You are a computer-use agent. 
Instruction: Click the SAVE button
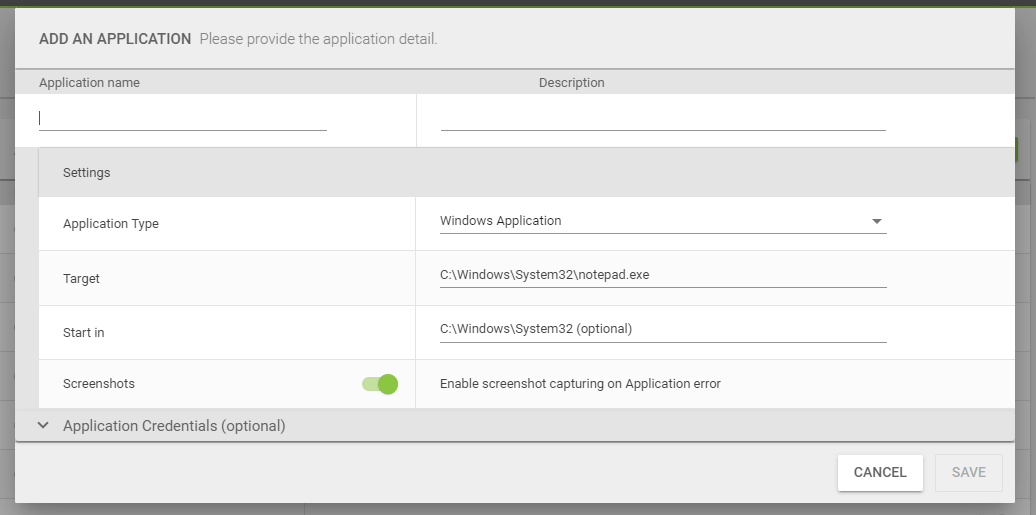tap(969, 473)
